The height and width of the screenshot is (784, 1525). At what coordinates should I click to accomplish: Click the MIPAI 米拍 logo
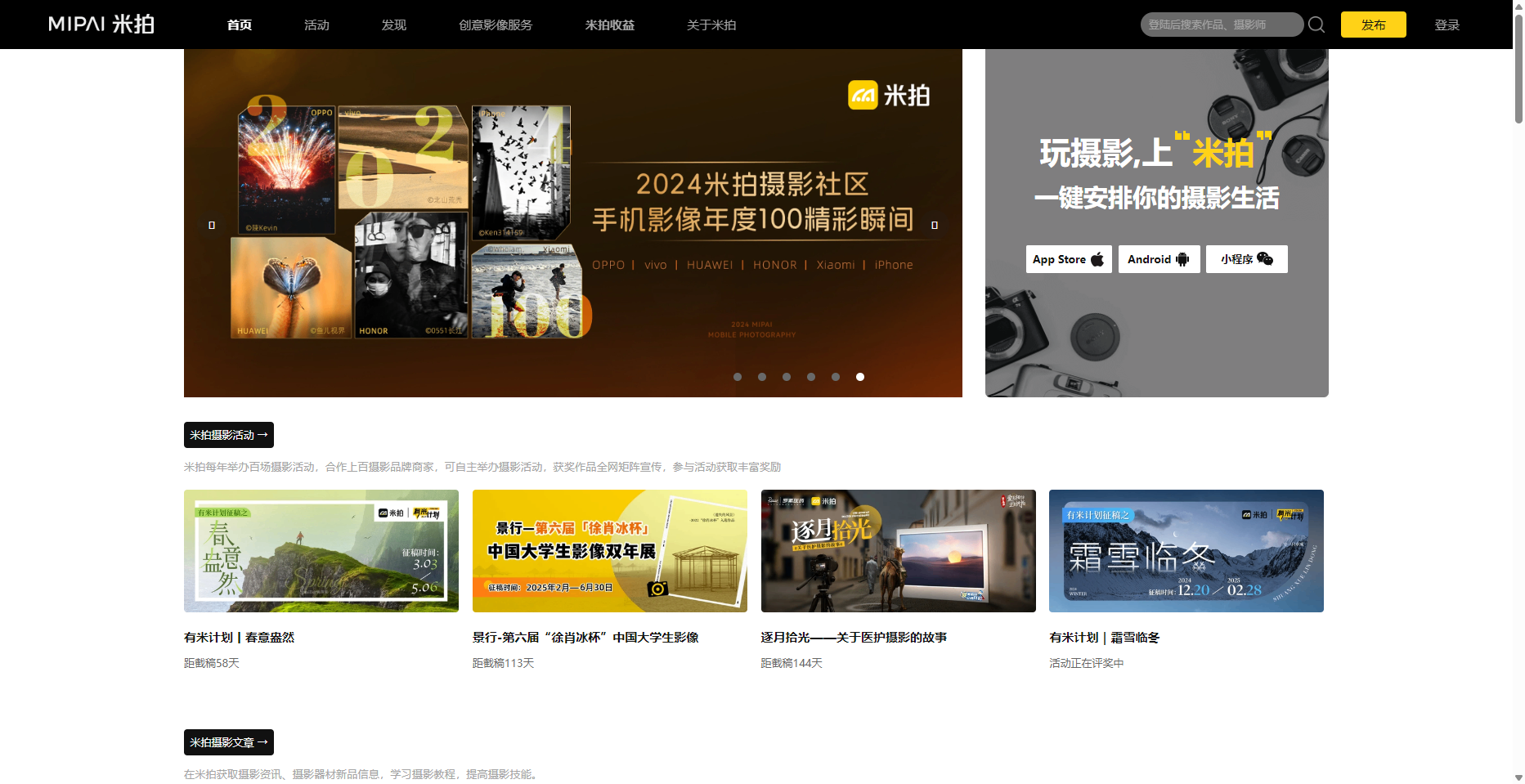(x=101, y=25)
